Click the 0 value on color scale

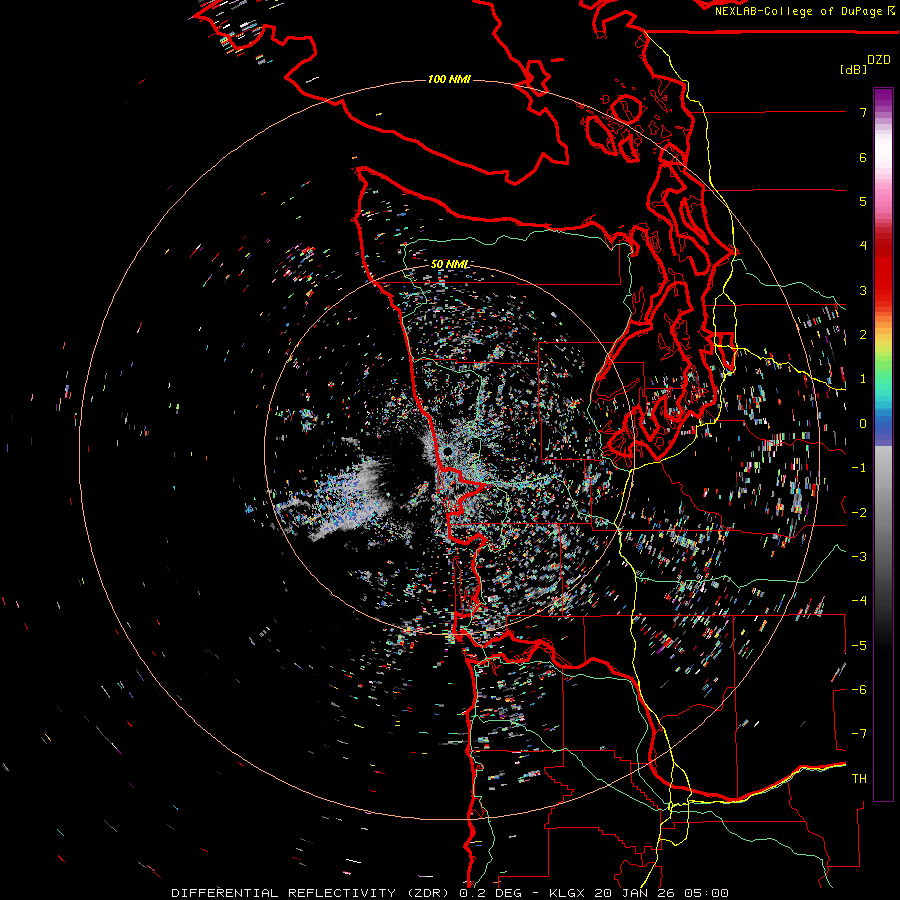click(863, 424)
